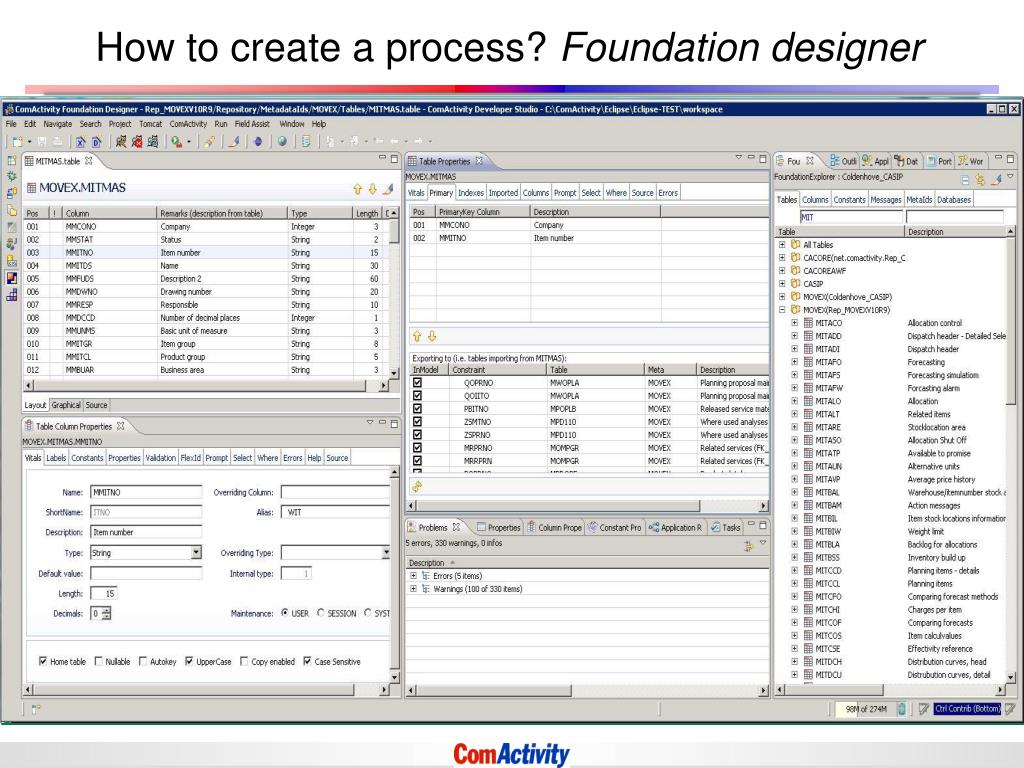Click the gear icon in the left sidebar
This screenshot has width=1024, height=768.
(12, 176)
